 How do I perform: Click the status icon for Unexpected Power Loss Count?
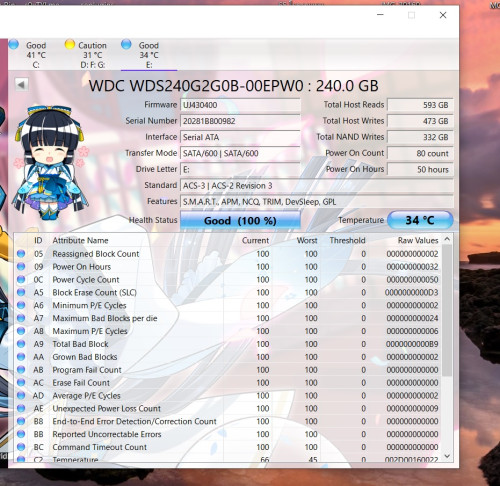[x=21, y=408]
